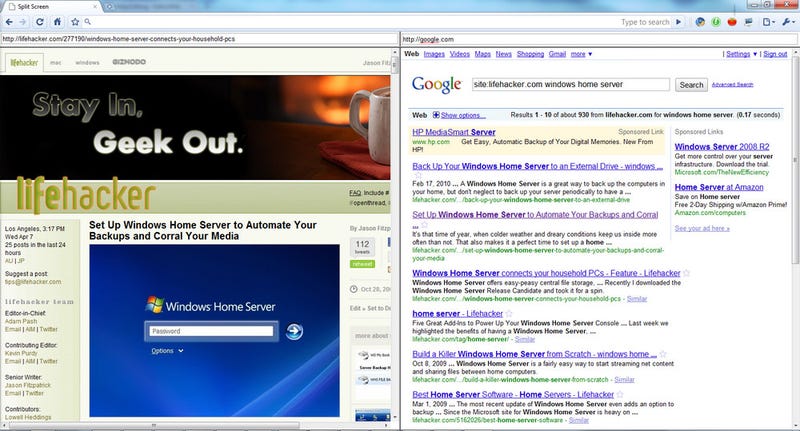
Task: Click tips@lifehacker.com email link
Action: pos(33,282)
